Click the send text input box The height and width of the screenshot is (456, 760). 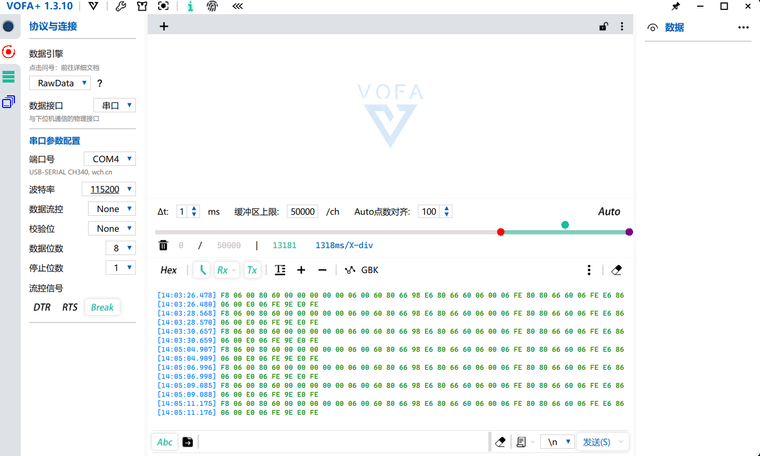[x=343, y=442]
